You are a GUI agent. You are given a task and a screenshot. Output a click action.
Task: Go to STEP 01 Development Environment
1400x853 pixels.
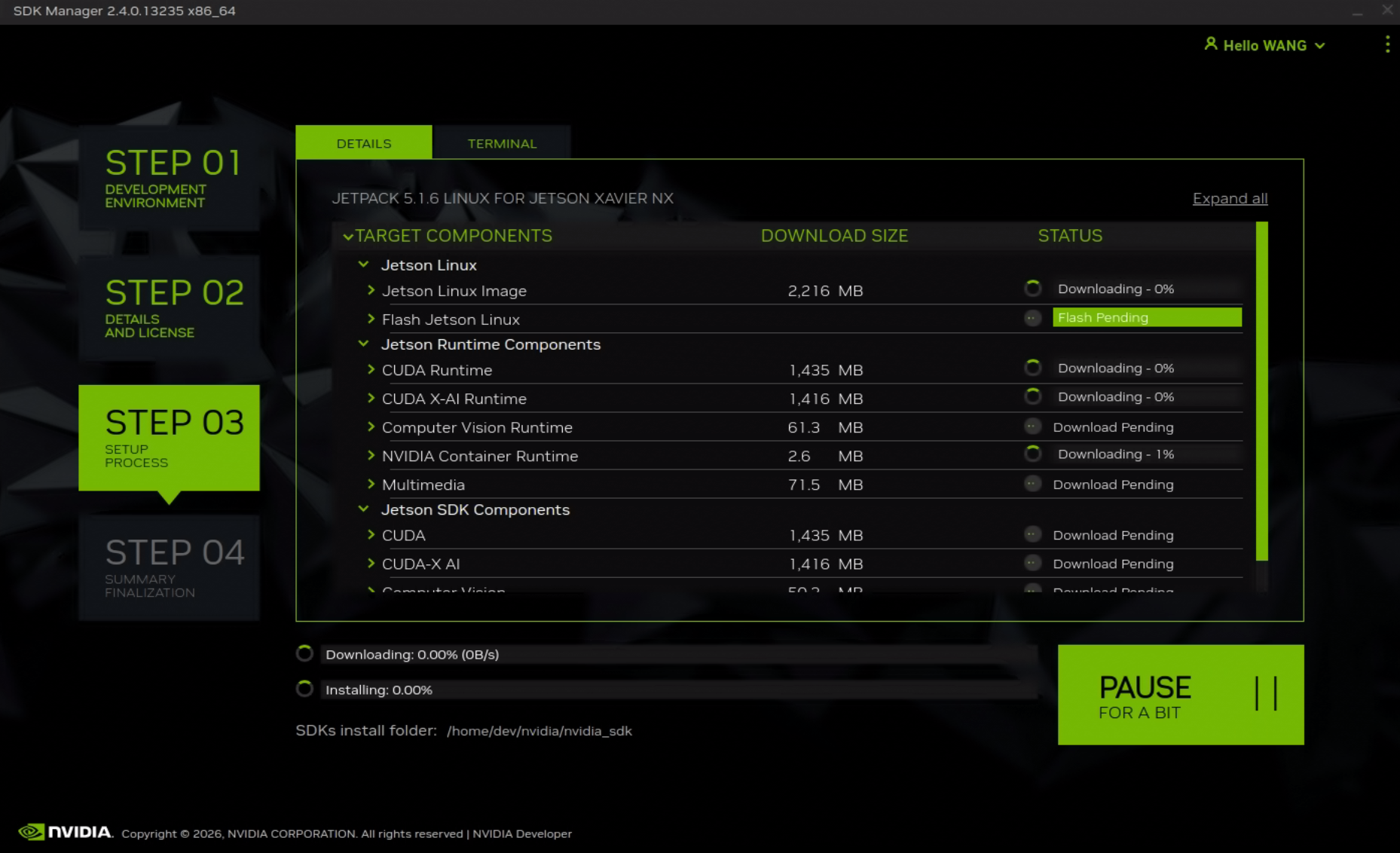pos(170,178)
